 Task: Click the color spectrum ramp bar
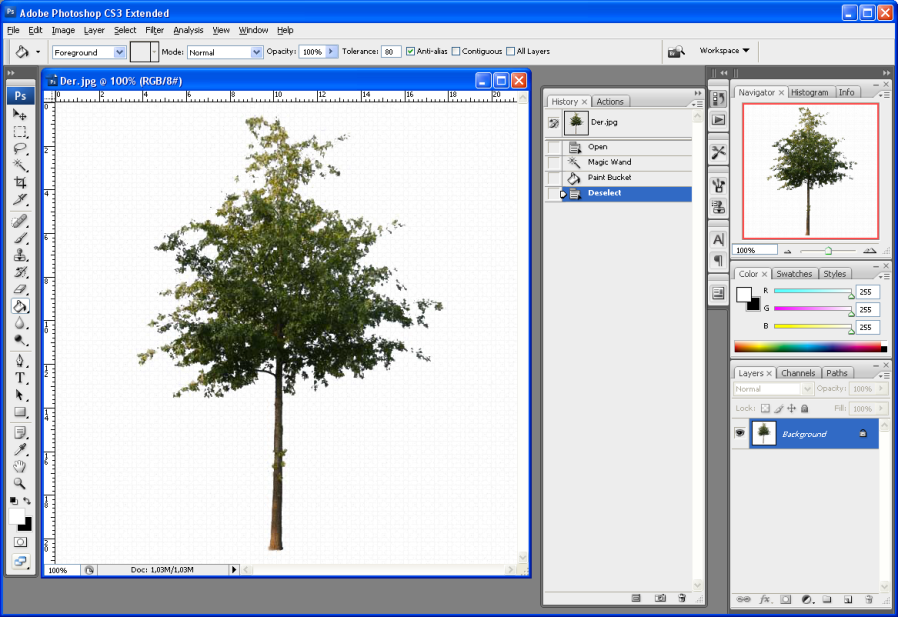tap(809, 347)
